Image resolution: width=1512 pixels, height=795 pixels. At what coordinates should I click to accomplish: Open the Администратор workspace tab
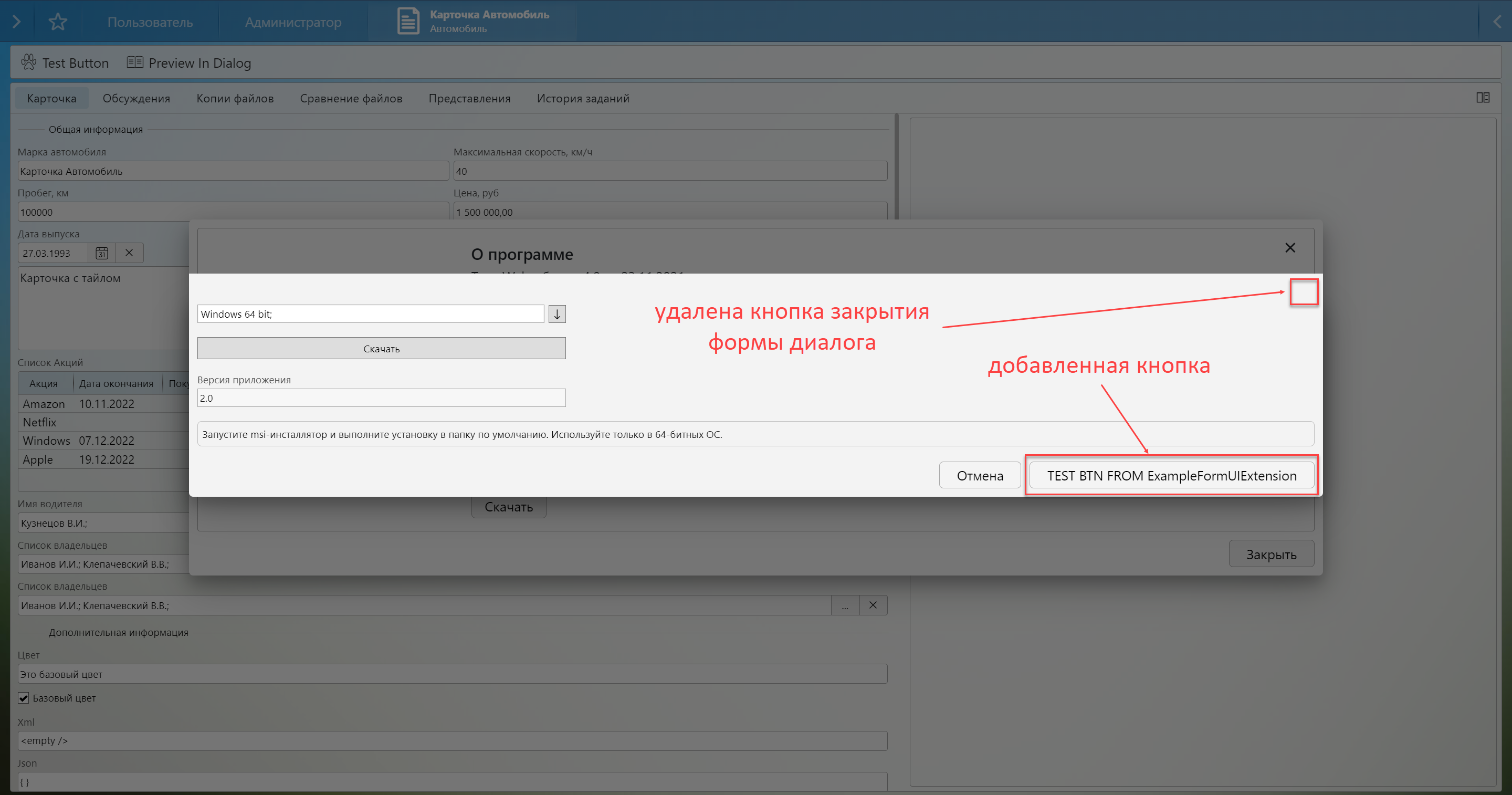pos(293,22)
